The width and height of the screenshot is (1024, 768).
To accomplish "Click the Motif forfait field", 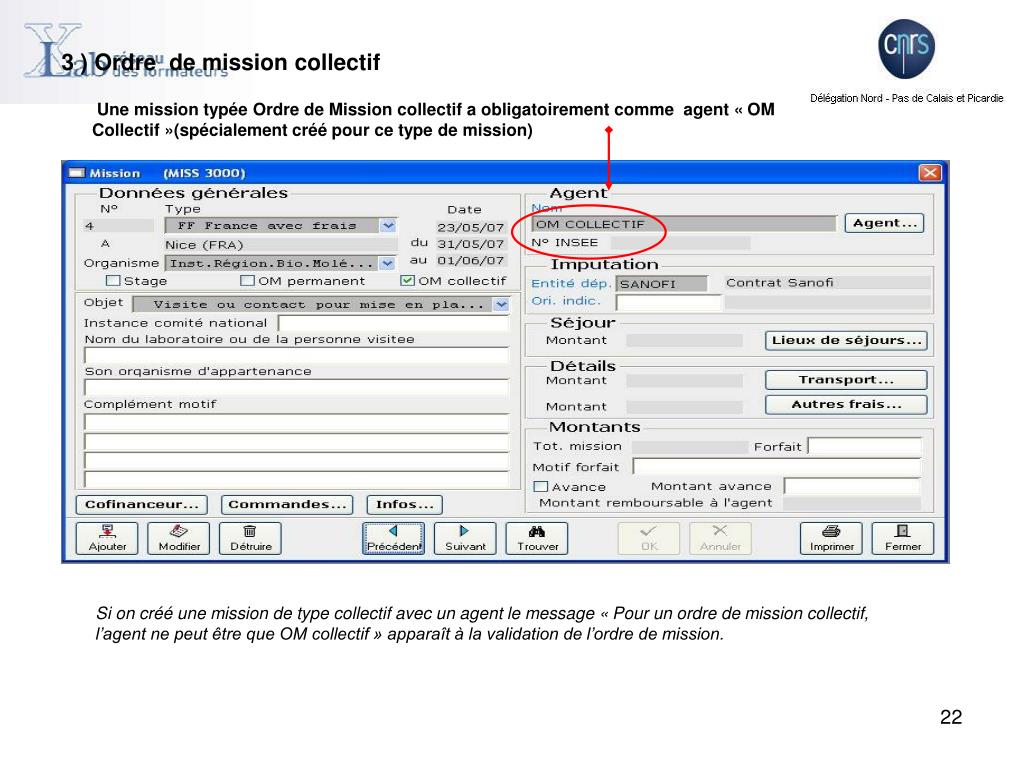I will pos(776,467).
